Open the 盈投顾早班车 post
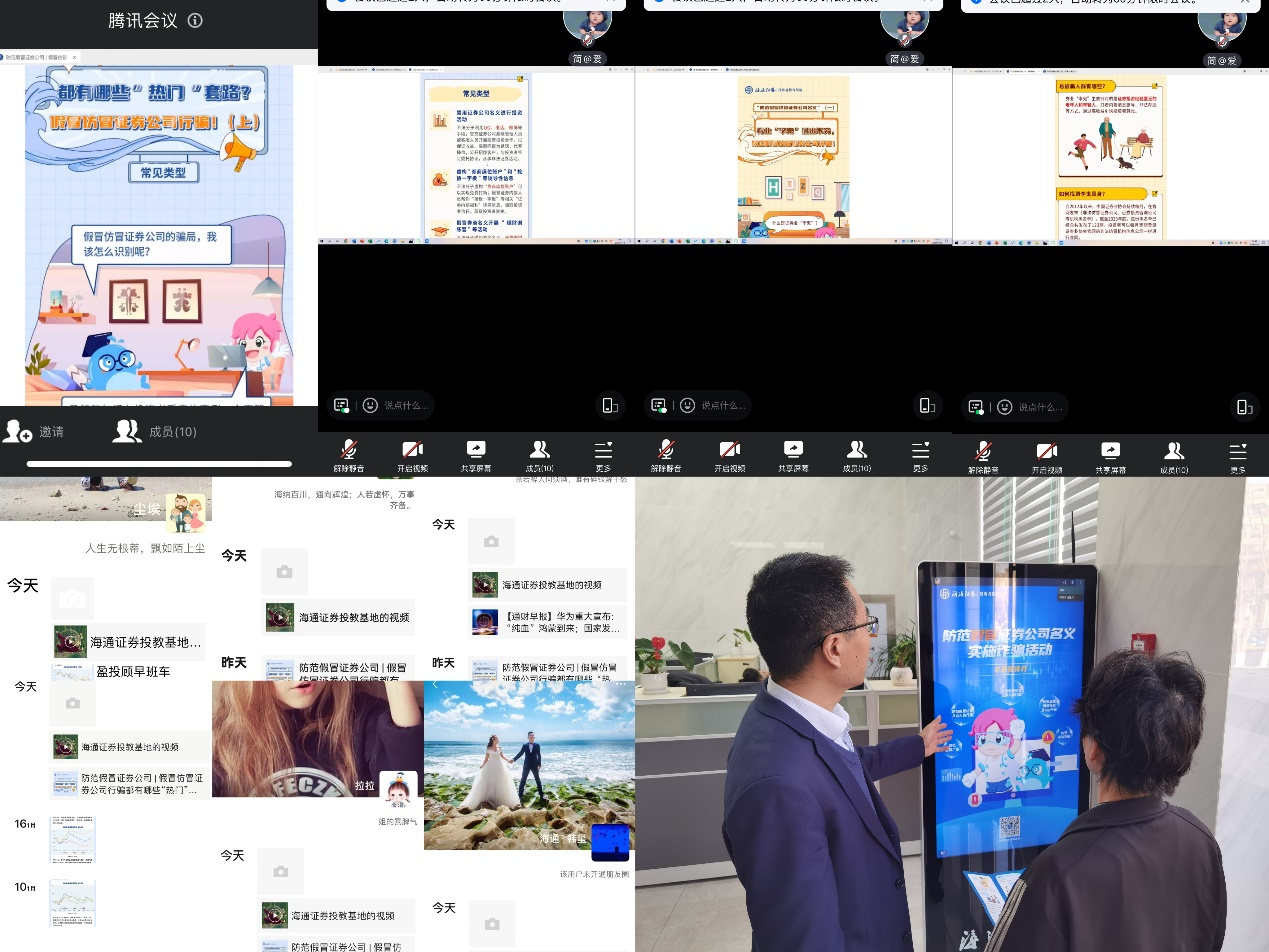 132,671
